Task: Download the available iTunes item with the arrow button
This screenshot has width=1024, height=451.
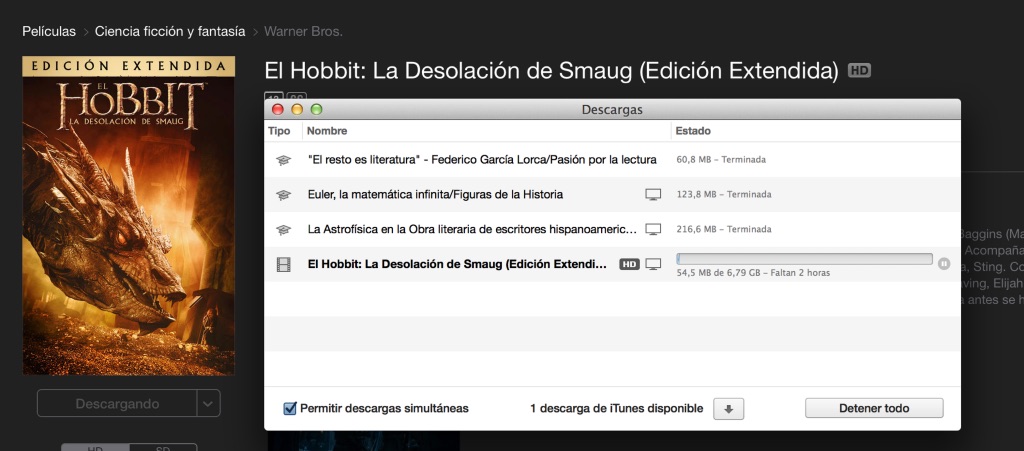Action: [729, 409]
